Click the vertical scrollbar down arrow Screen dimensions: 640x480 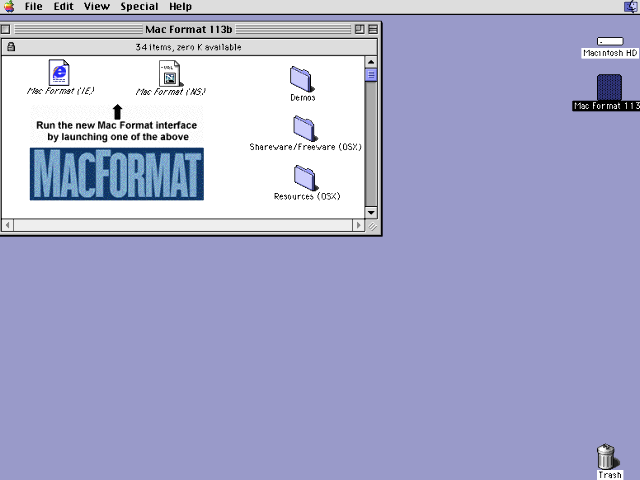[371, 212]
